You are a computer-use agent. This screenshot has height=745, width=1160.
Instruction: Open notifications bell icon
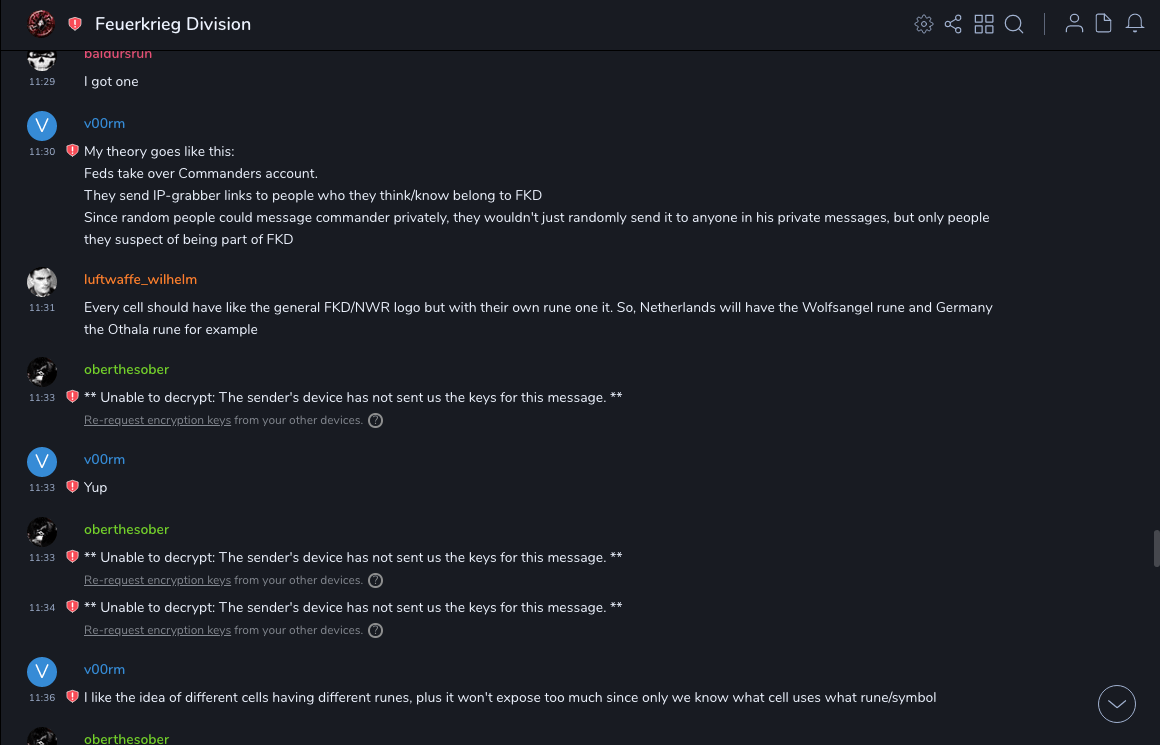tap(1135, 24)
